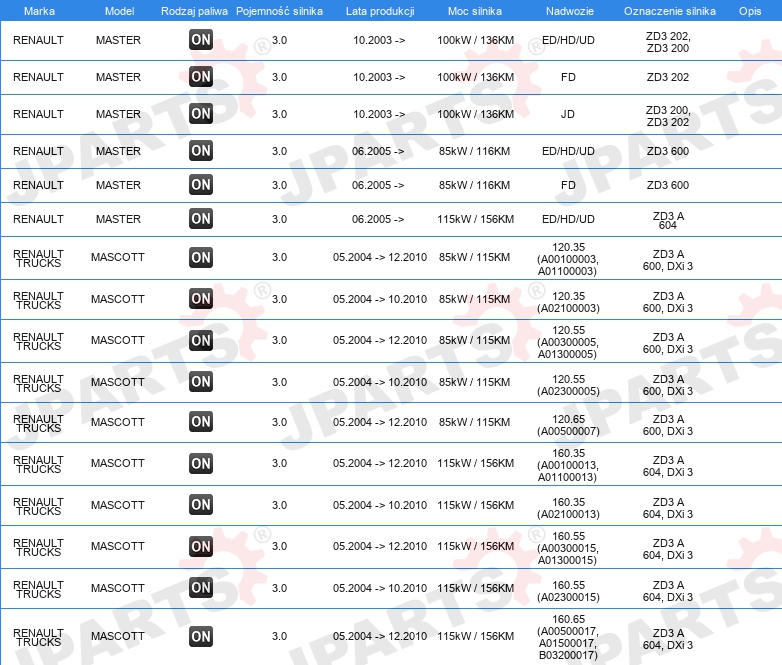This screenshot has height=665, width=782.
Task: Click the Opis column header
Action: pyautogui.click(x=750, y=11)
